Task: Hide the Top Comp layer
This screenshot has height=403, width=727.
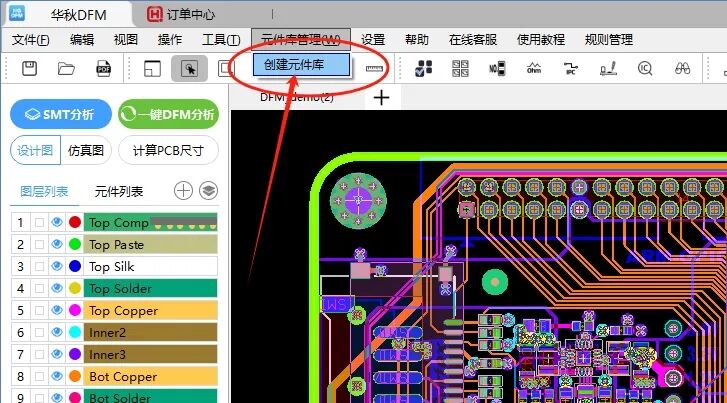Action: (57, 223)
